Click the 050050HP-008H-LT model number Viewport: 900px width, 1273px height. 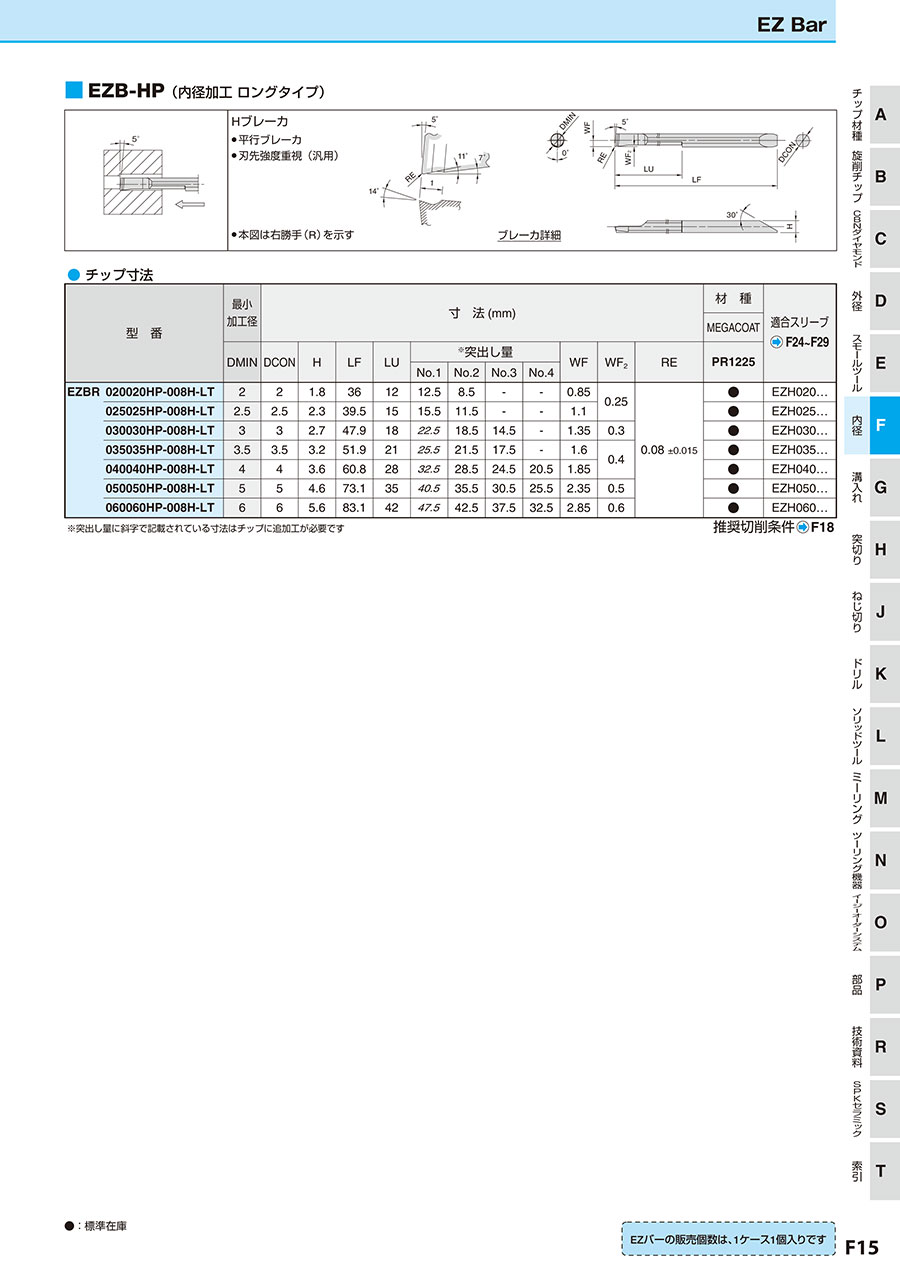160,488
